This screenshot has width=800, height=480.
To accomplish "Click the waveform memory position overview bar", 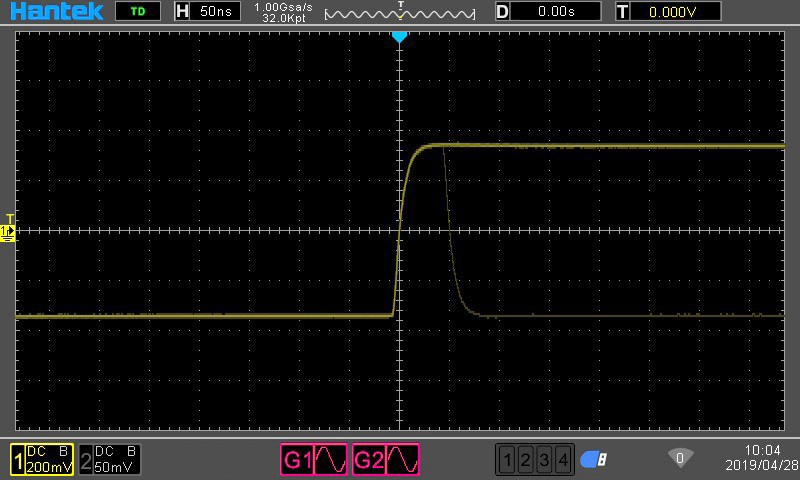I will [x=400, y=12].
